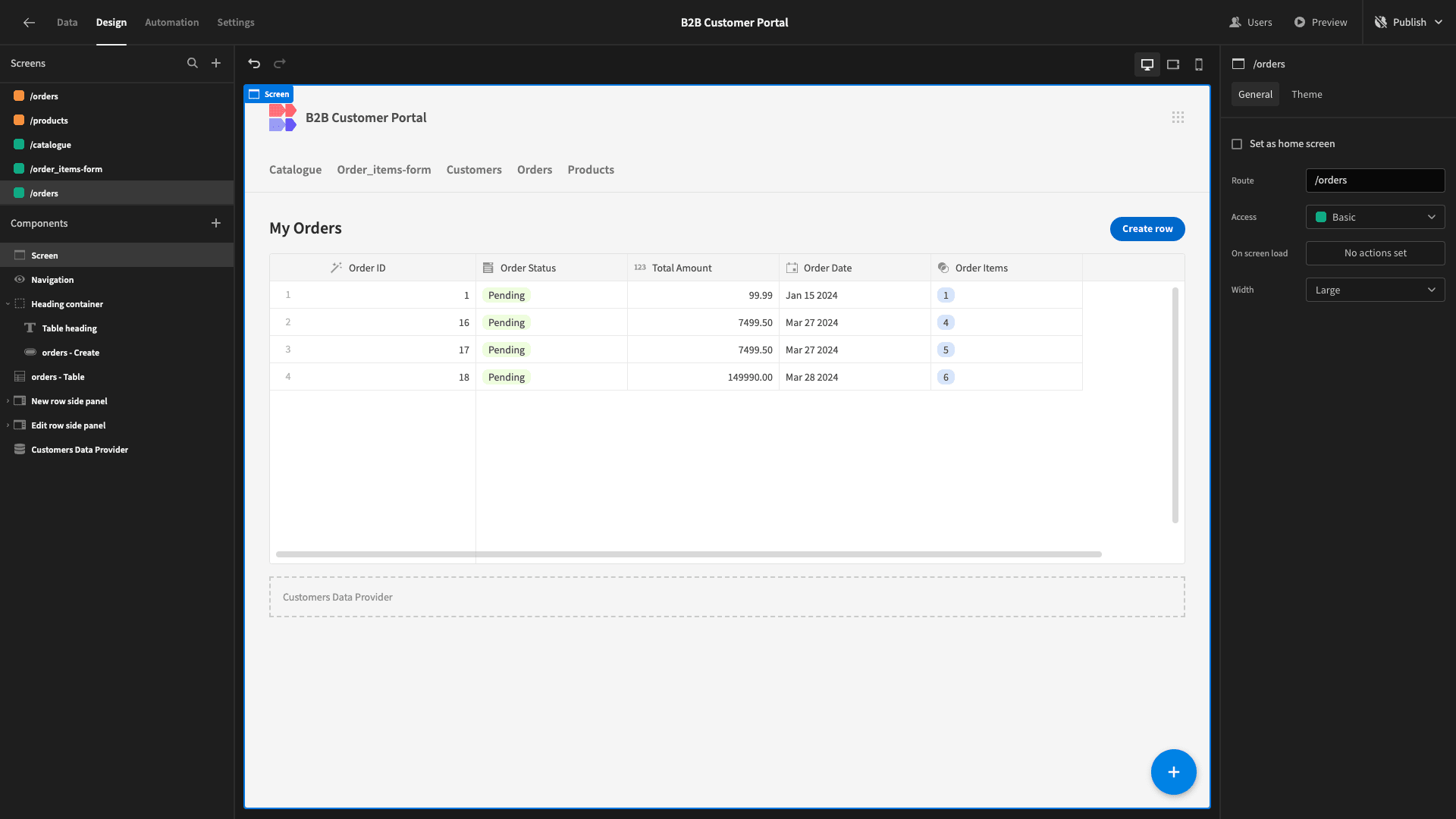Open the Publish dropdown chevron

[1439, 22]
